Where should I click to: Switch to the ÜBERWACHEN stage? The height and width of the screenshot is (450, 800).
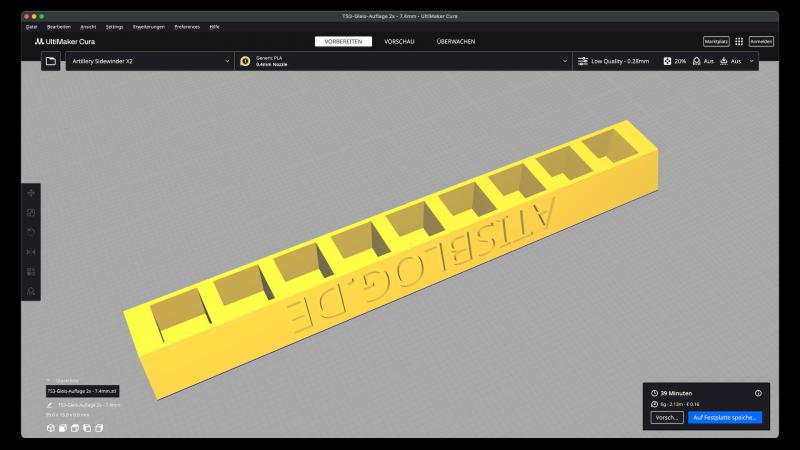[456, 41]
